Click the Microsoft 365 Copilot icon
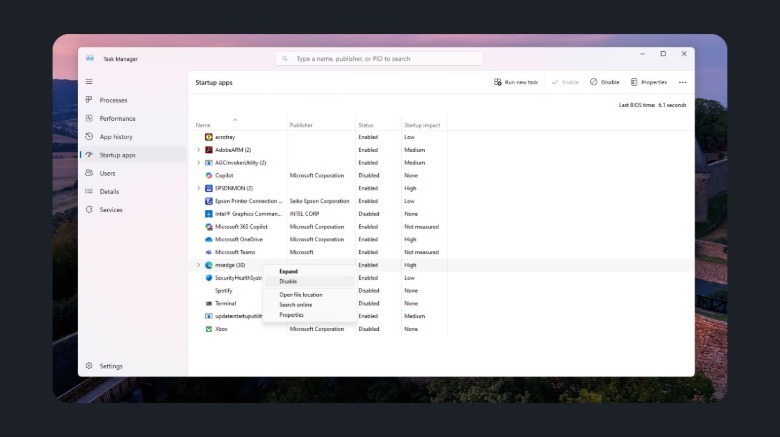This screenshot has width=780, height=437. (209, 226)
